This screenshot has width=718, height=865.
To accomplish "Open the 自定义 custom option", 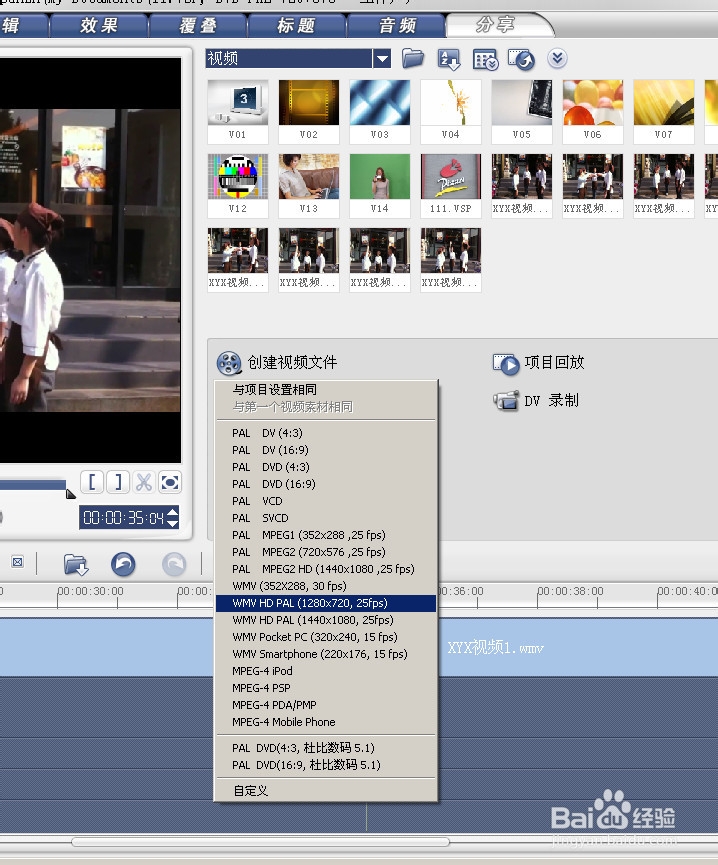I will pos(326,791).
